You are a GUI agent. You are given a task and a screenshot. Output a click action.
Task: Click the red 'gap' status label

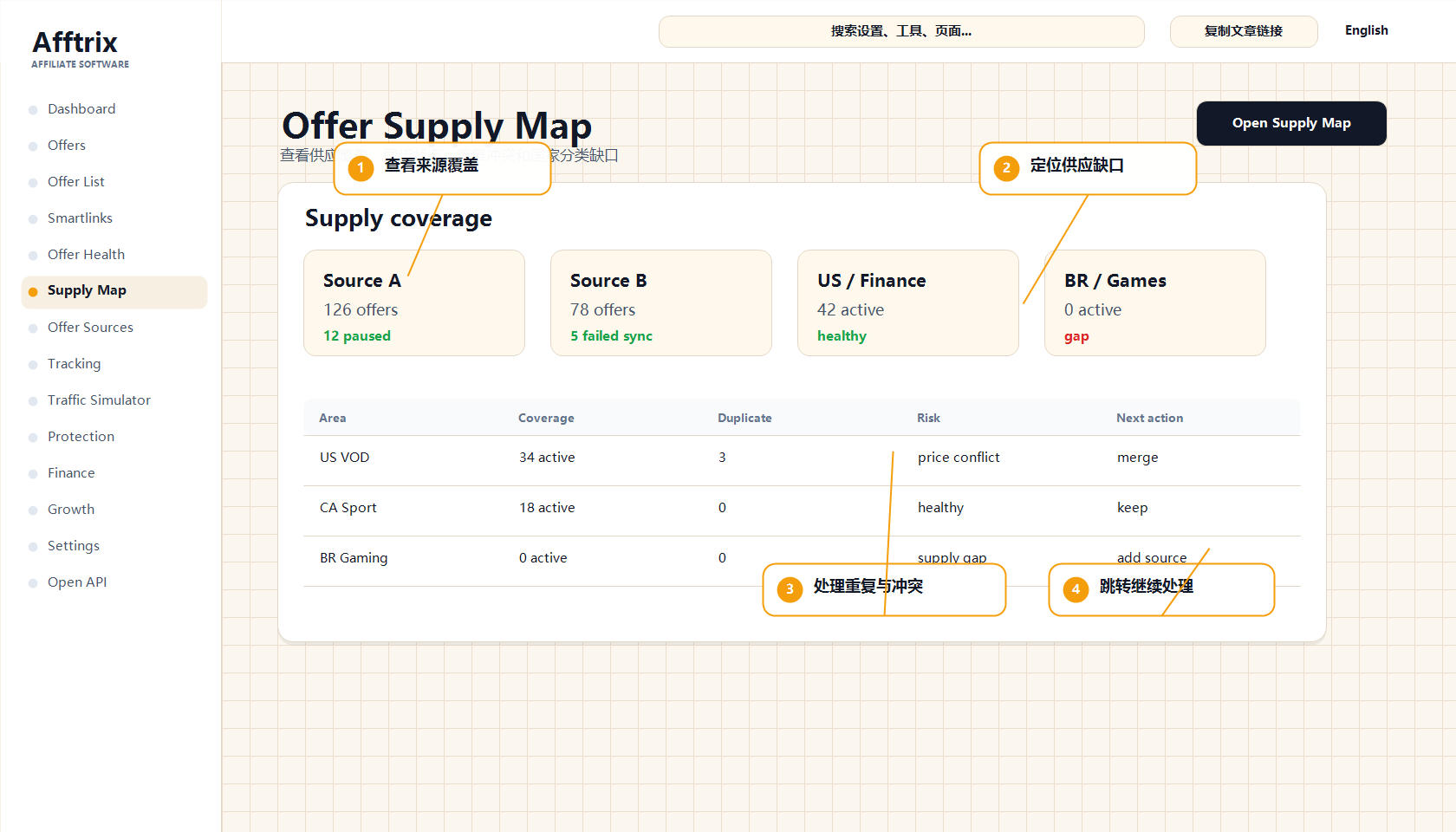(x=1076, y=336)
